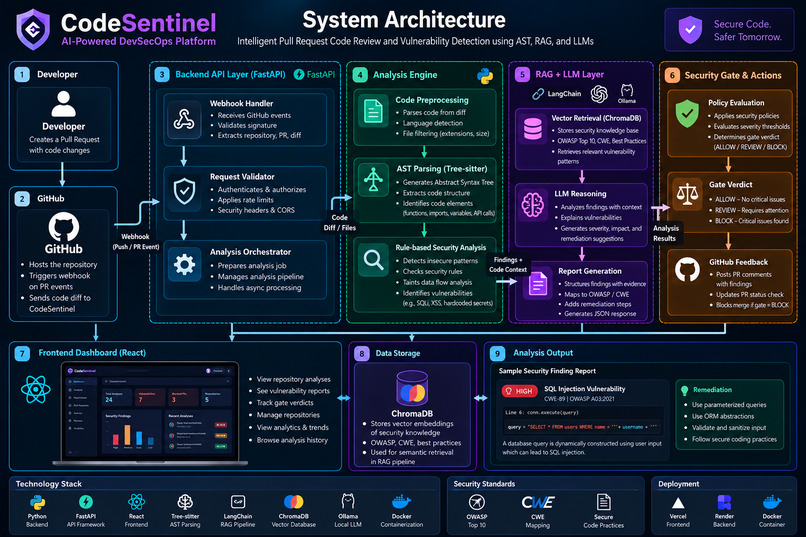This screenshot has height=537, width=806.
Task: Click the Rule-based Security Analysis magnifier icon
Action: [373, 260]
